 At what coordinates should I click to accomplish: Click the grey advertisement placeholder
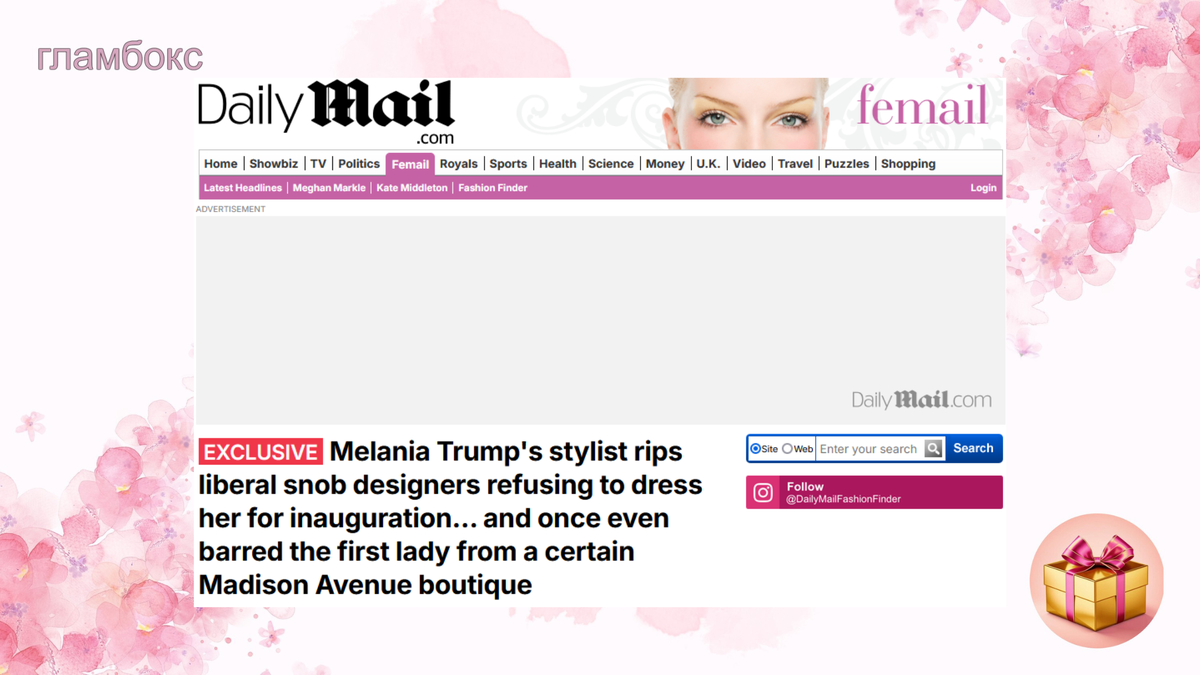point(600,320)
